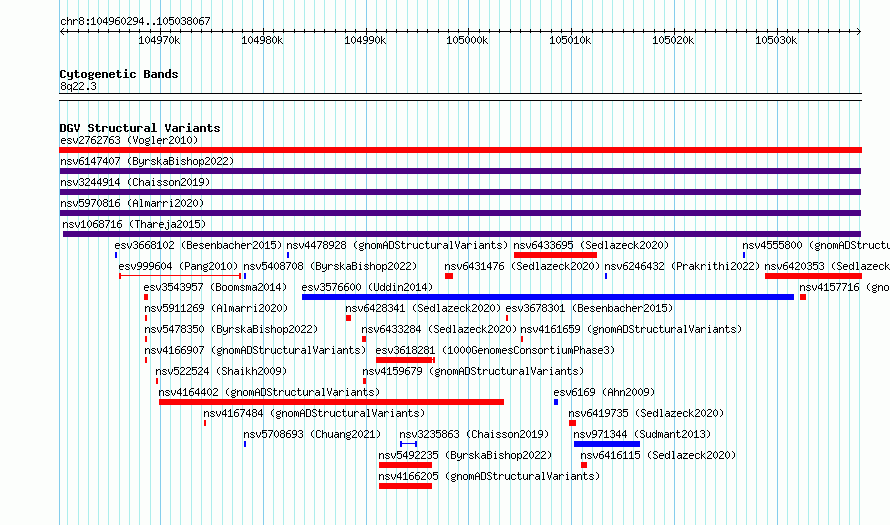890x525 pixels.
Task: Open nsv5708693 (Chuang2021) variant
Action: click(312, 434)
